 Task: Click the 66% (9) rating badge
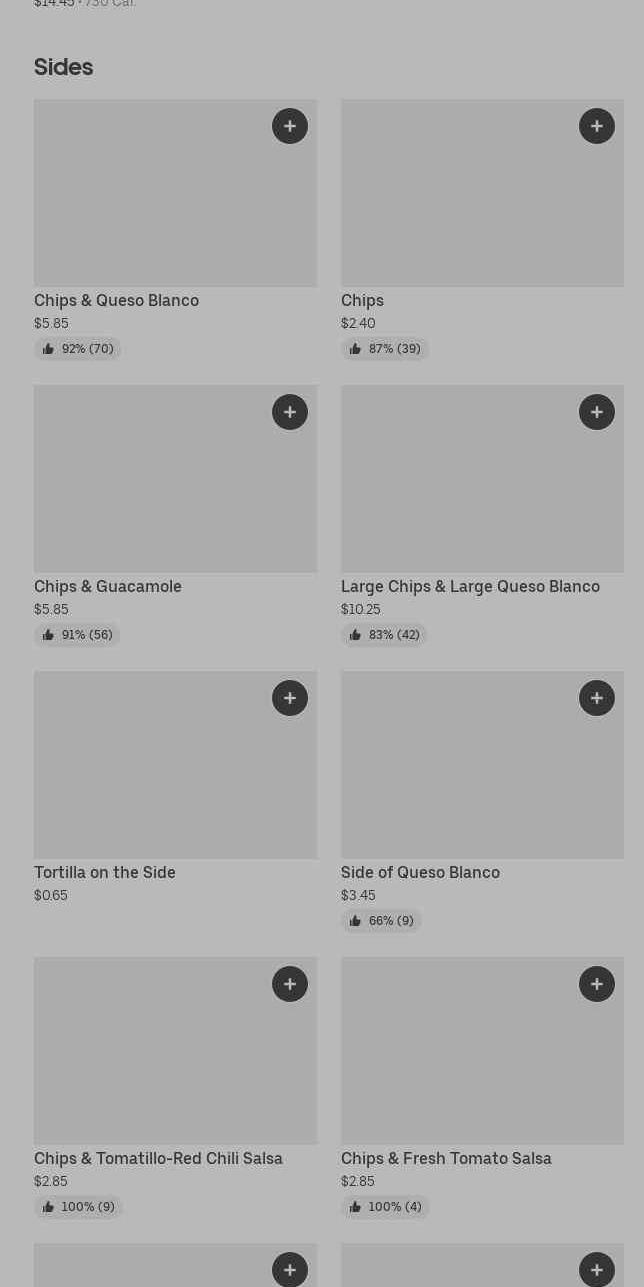point(381,921)
